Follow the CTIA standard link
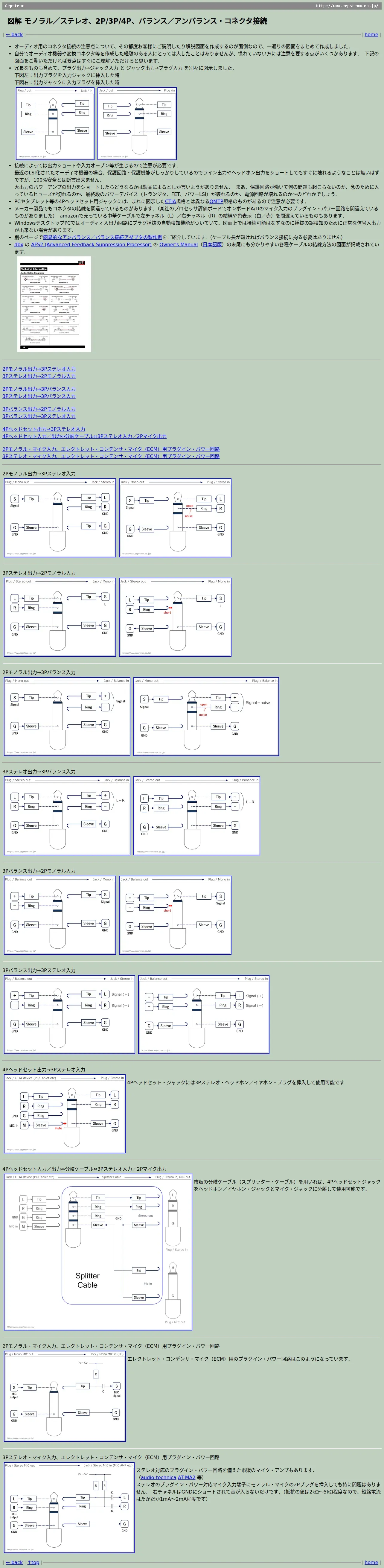 [x=170, y=201]
